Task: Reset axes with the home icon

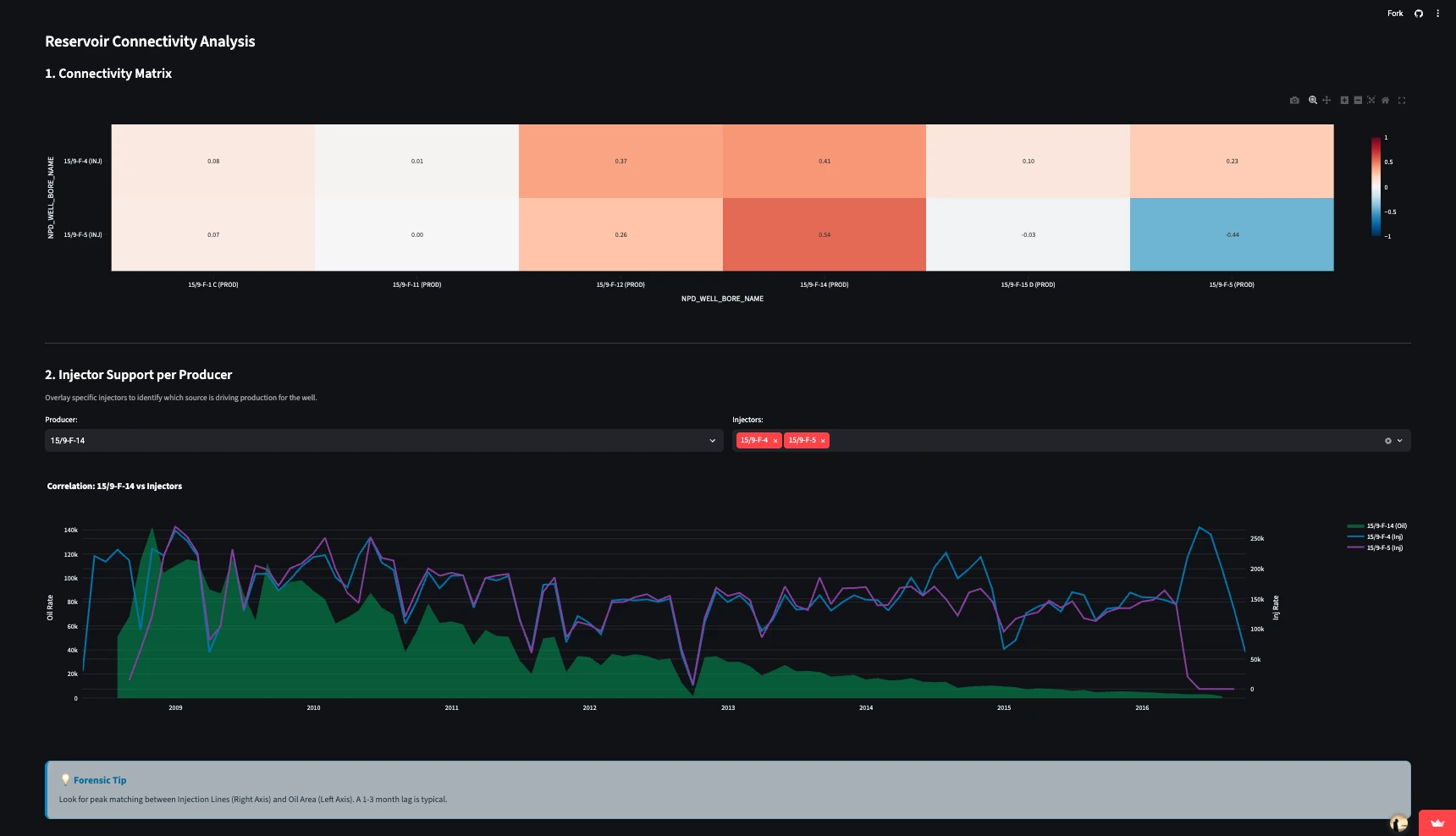Action: click(x=1385, y=100)
